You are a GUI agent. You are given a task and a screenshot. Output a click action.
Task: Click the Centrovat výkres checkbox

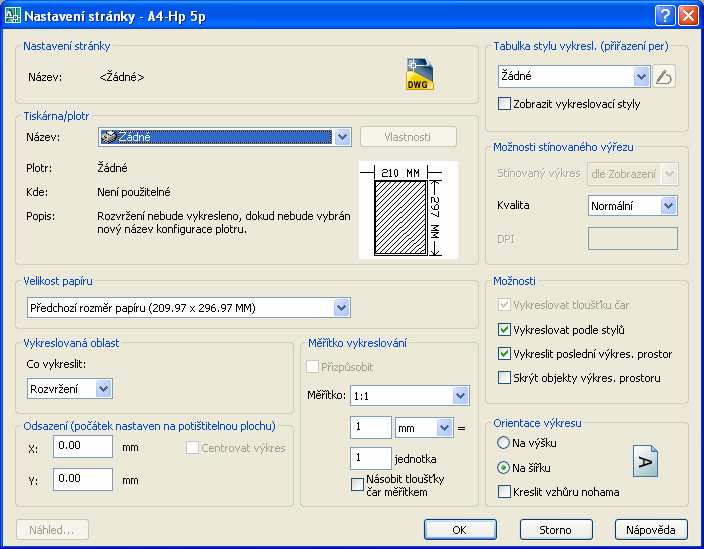pyautogui.click(x=192, y=448)
